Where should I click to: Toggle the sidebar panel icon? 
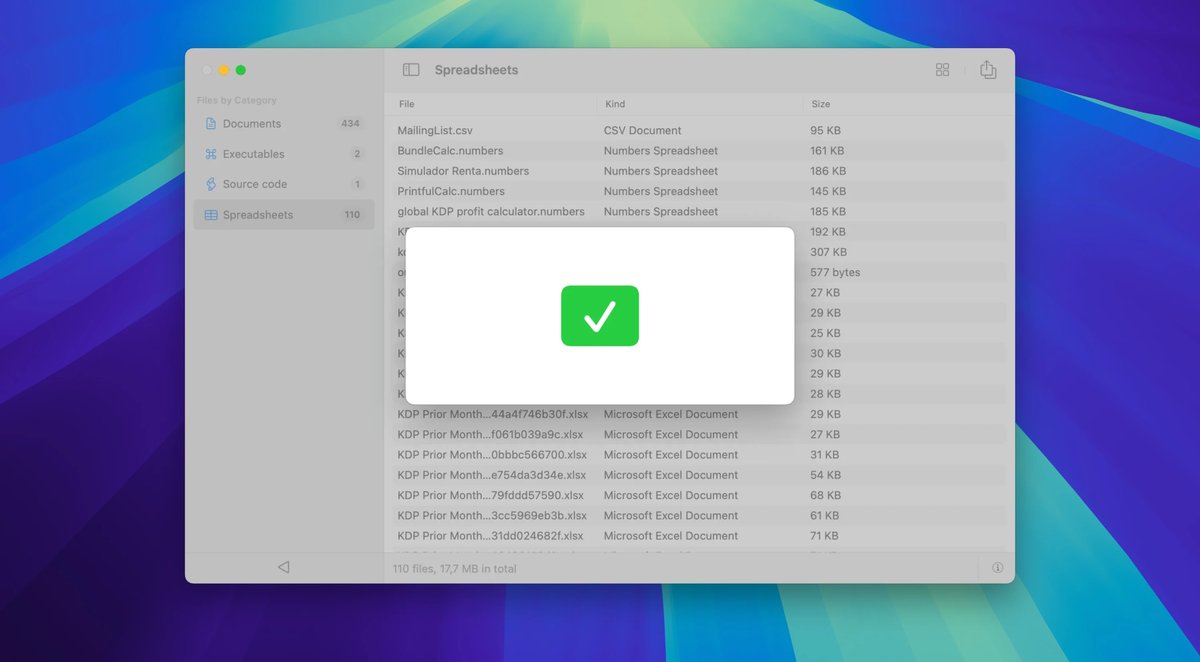[x=411, y=70]
